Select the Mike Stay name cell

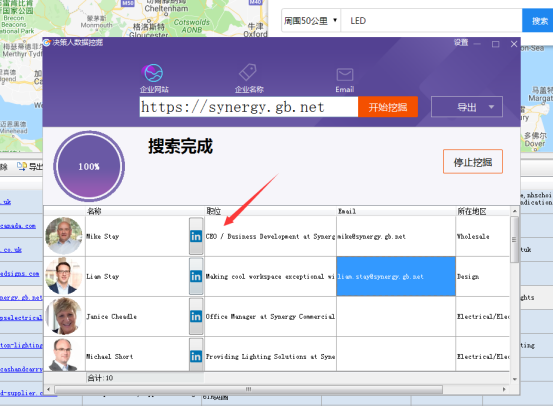tap(137, 236)
